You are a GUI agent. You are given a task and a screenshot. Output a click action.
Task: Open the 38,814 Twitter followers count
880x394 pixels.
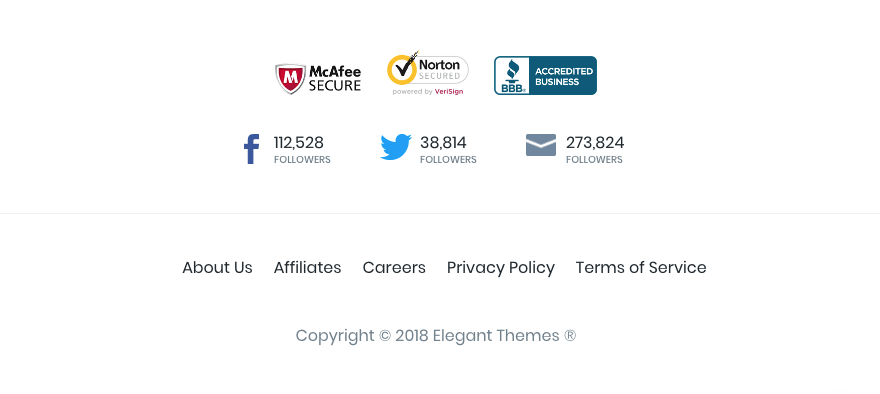tap(443, 143)
